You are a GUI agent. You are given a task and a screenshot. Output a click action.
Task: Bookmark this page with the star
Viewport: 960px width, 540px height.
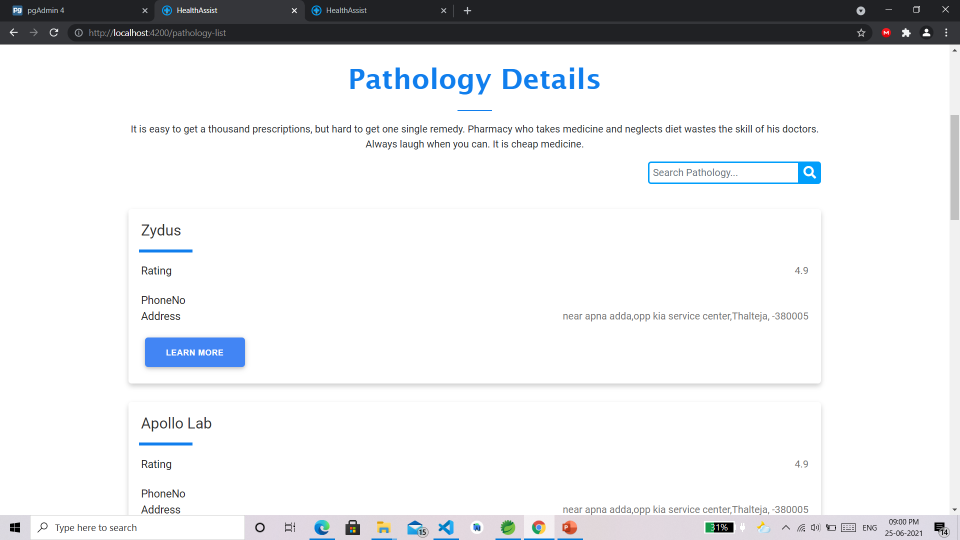[861, 33]
